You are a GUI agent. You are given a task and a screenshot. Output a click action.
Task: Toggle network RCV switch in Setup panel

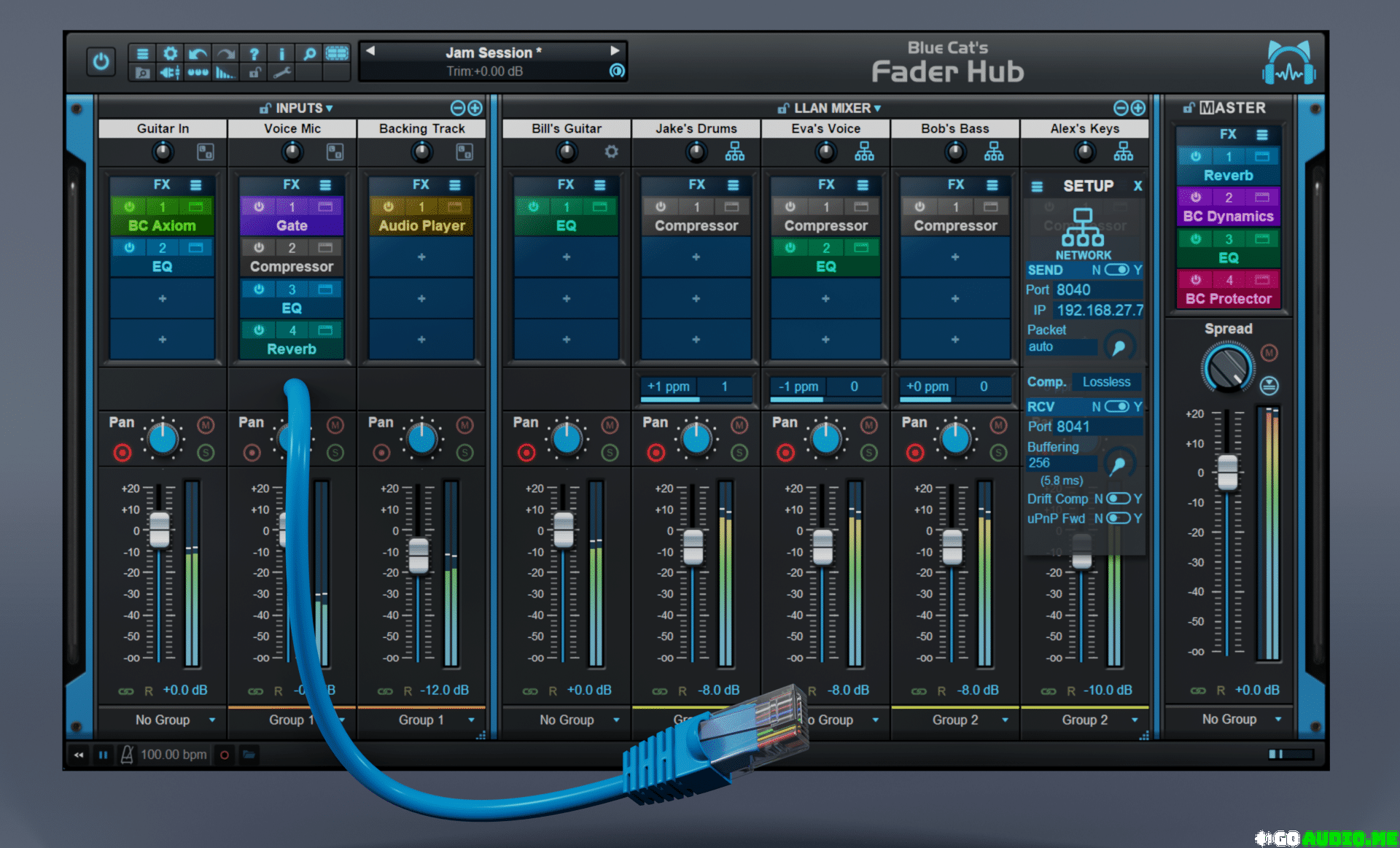point(1117,406)
